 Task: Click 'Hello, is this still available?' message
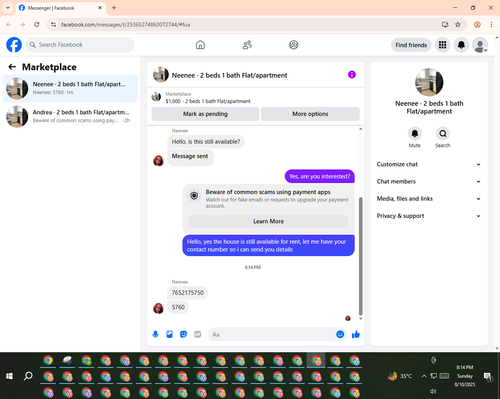206,142
